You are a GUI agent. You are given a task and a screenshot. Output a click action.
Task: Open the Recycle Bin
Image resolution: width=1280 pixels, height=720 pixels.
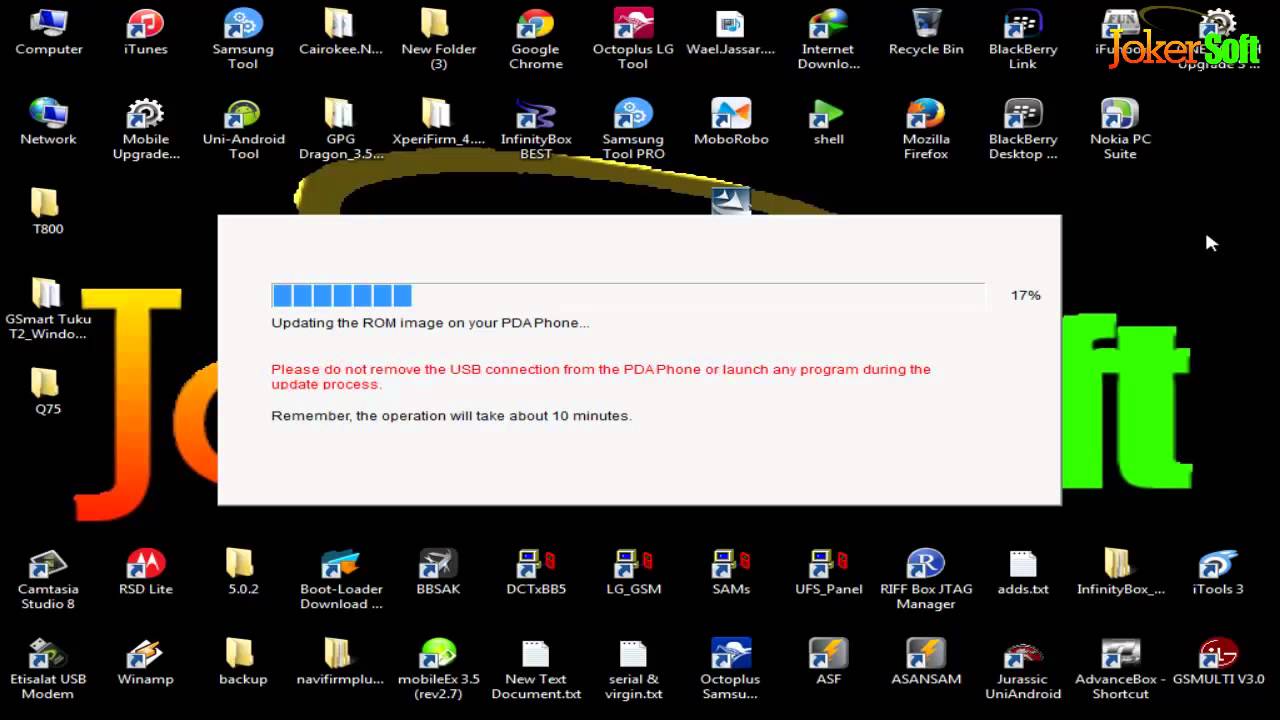[x=926, y=32]
